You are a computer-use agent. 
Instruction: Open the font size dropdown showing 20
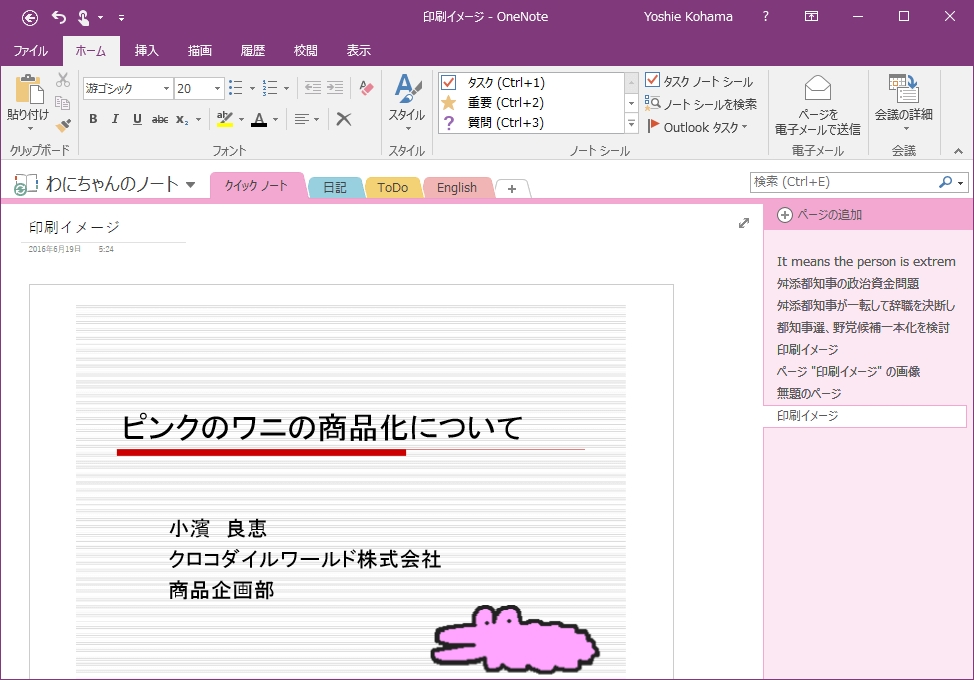point(217,88)
